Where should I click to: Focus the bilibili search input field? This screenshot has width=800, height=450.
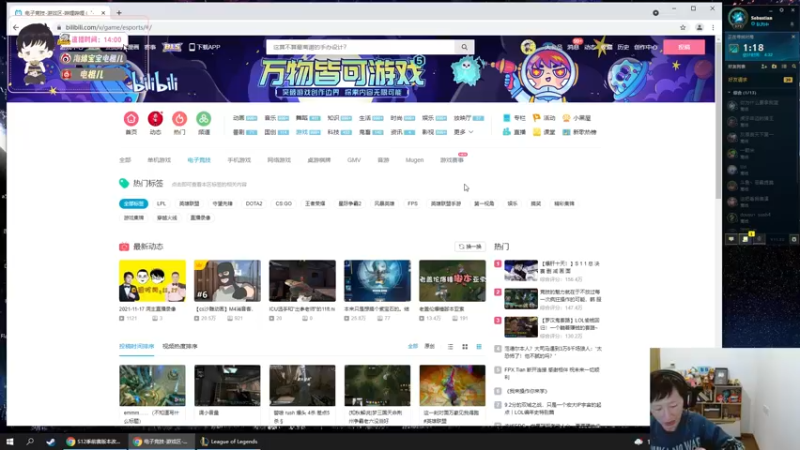pos(361,47)
